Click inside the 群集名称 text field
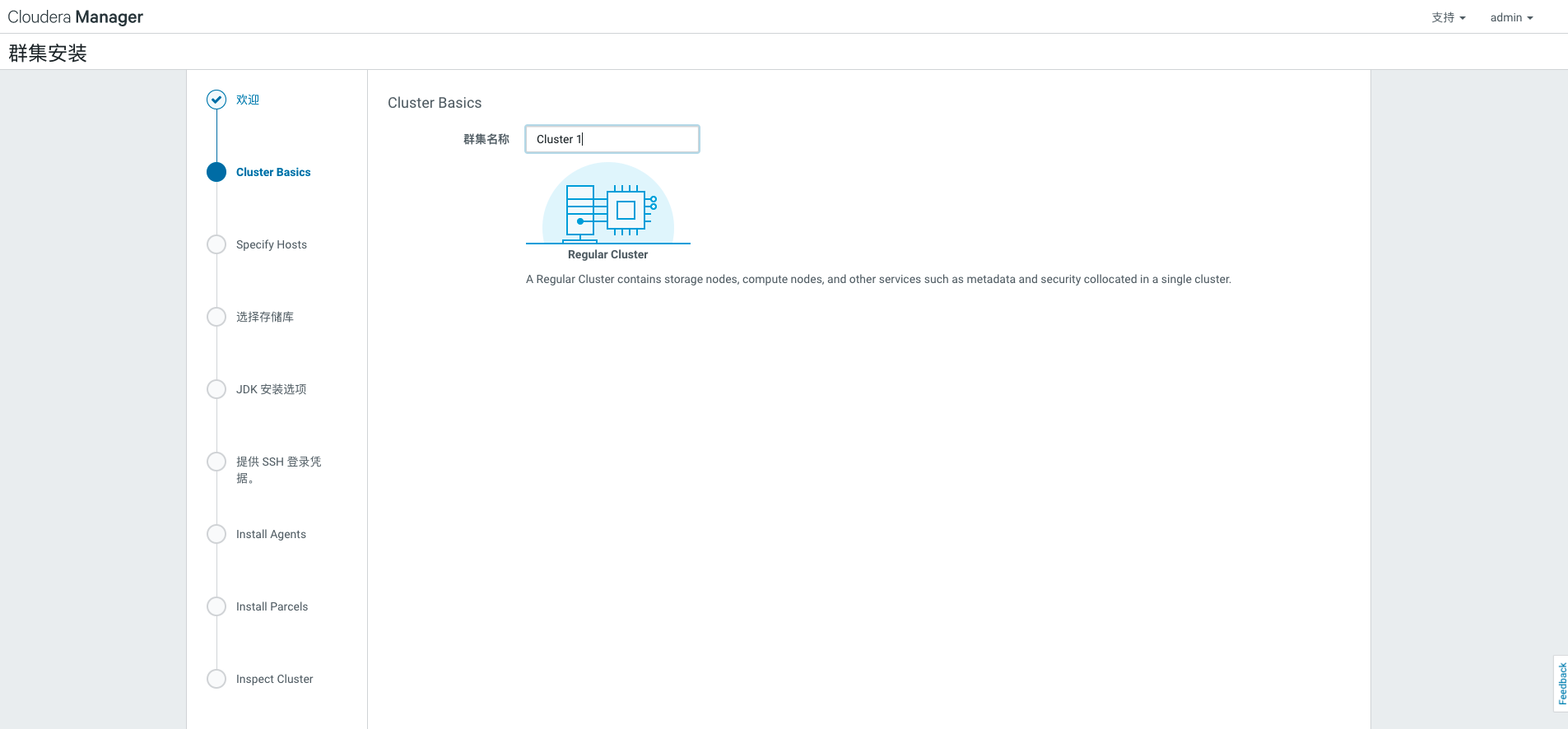 612,139
